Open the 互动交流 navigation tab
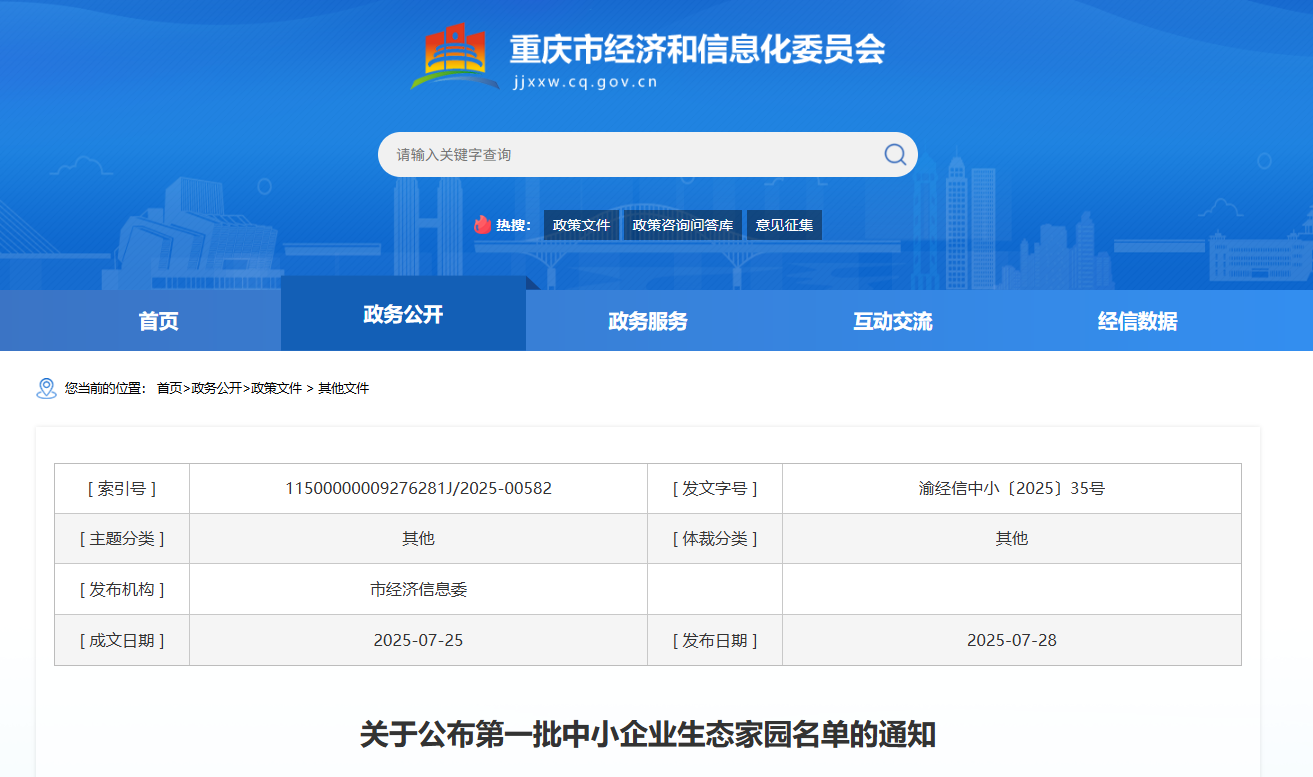Image resolution: width=1313 pixels, height=777 pixels. [893, 321]
